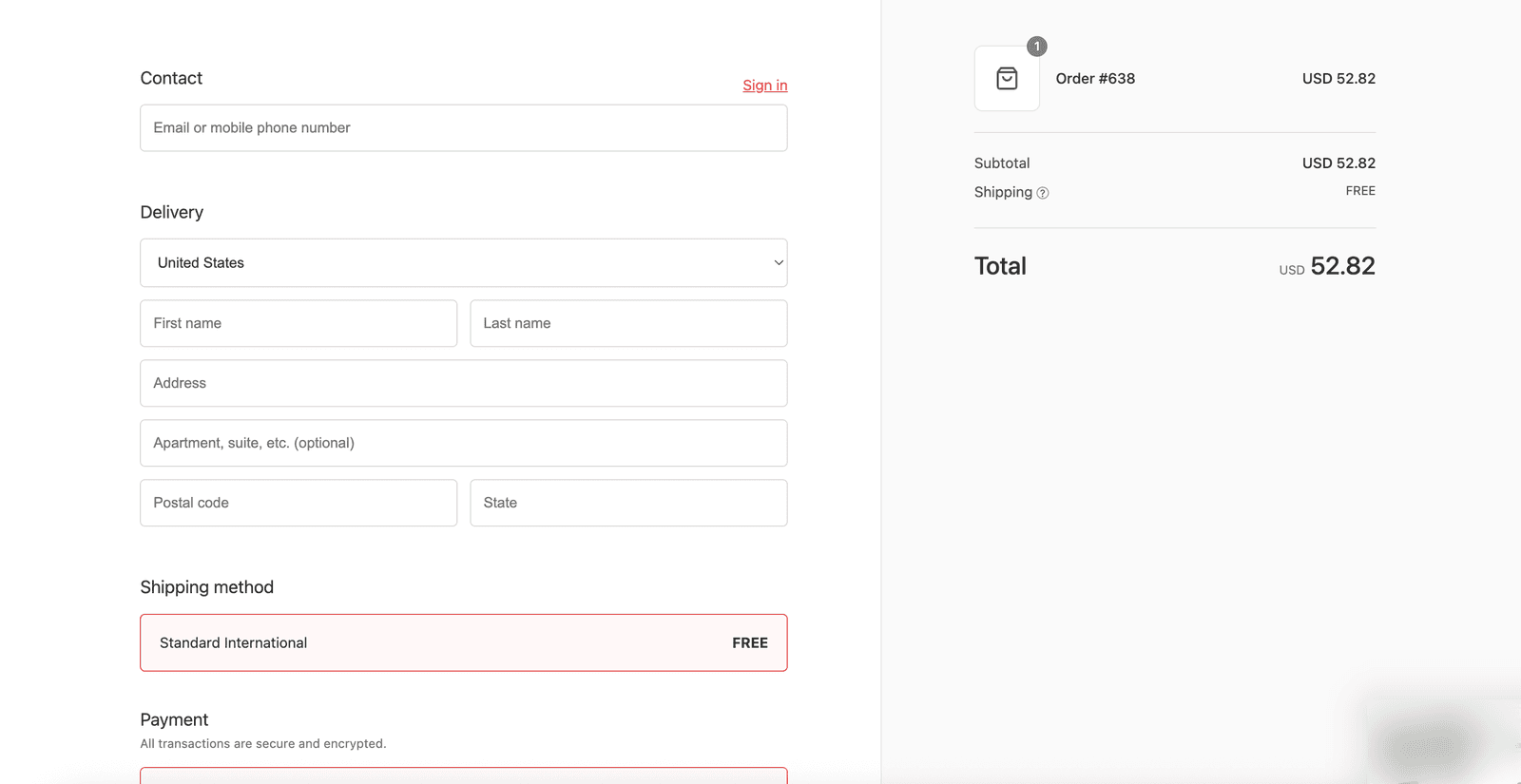Select the Standard International shipping method

(x=464, y=643)
